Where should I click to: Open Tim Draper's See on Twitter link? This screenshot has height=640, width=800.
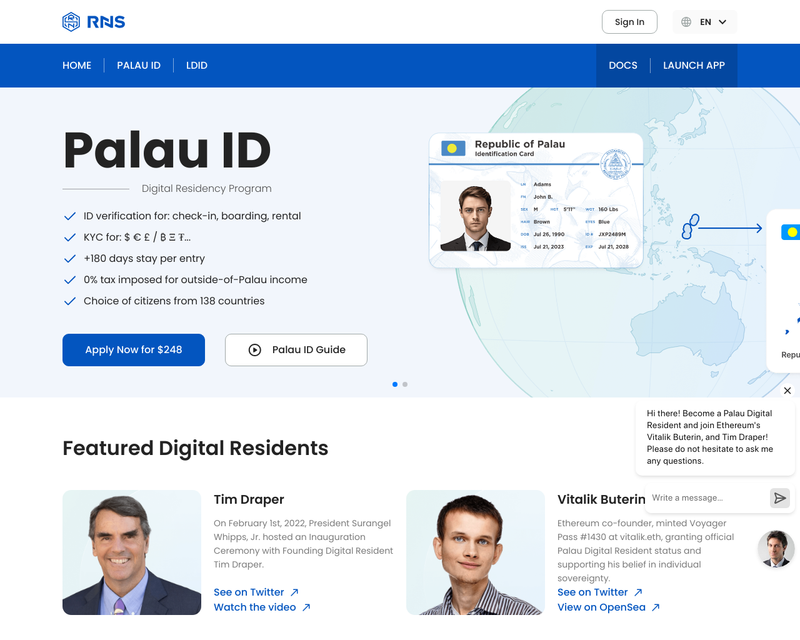tap(256, 592)
